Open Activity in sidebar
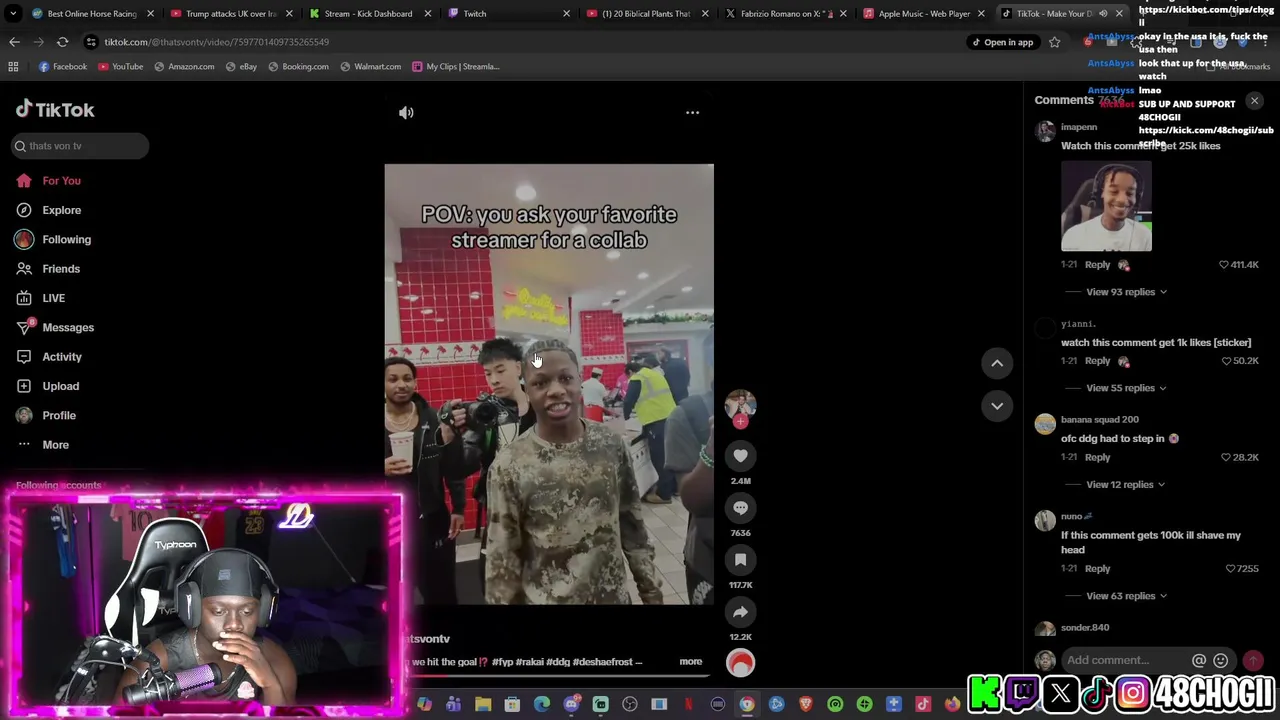 (x=62, y=357)
